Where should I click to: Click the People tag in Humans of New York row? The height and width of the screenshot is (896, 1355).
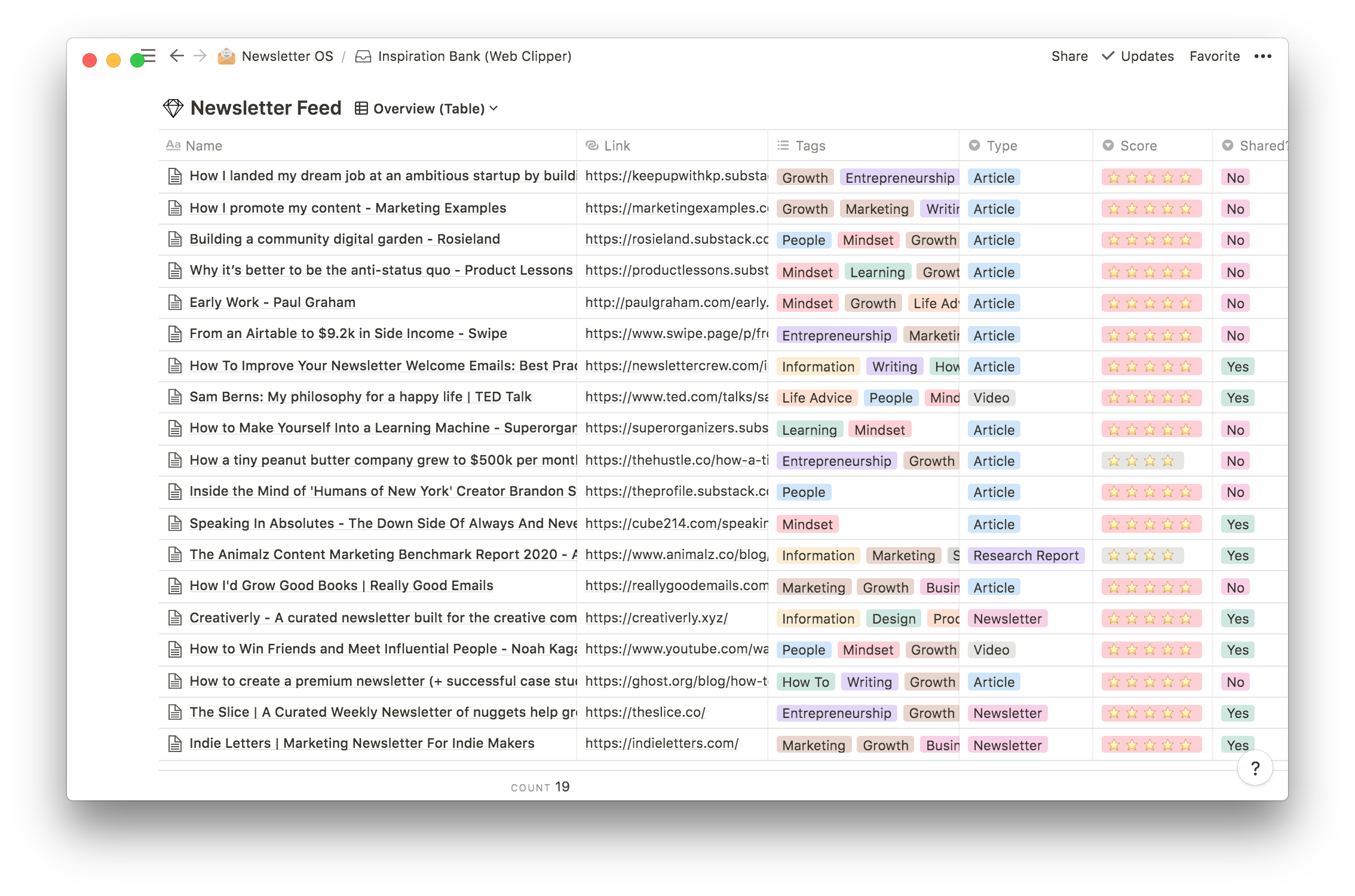pos(804,492)
